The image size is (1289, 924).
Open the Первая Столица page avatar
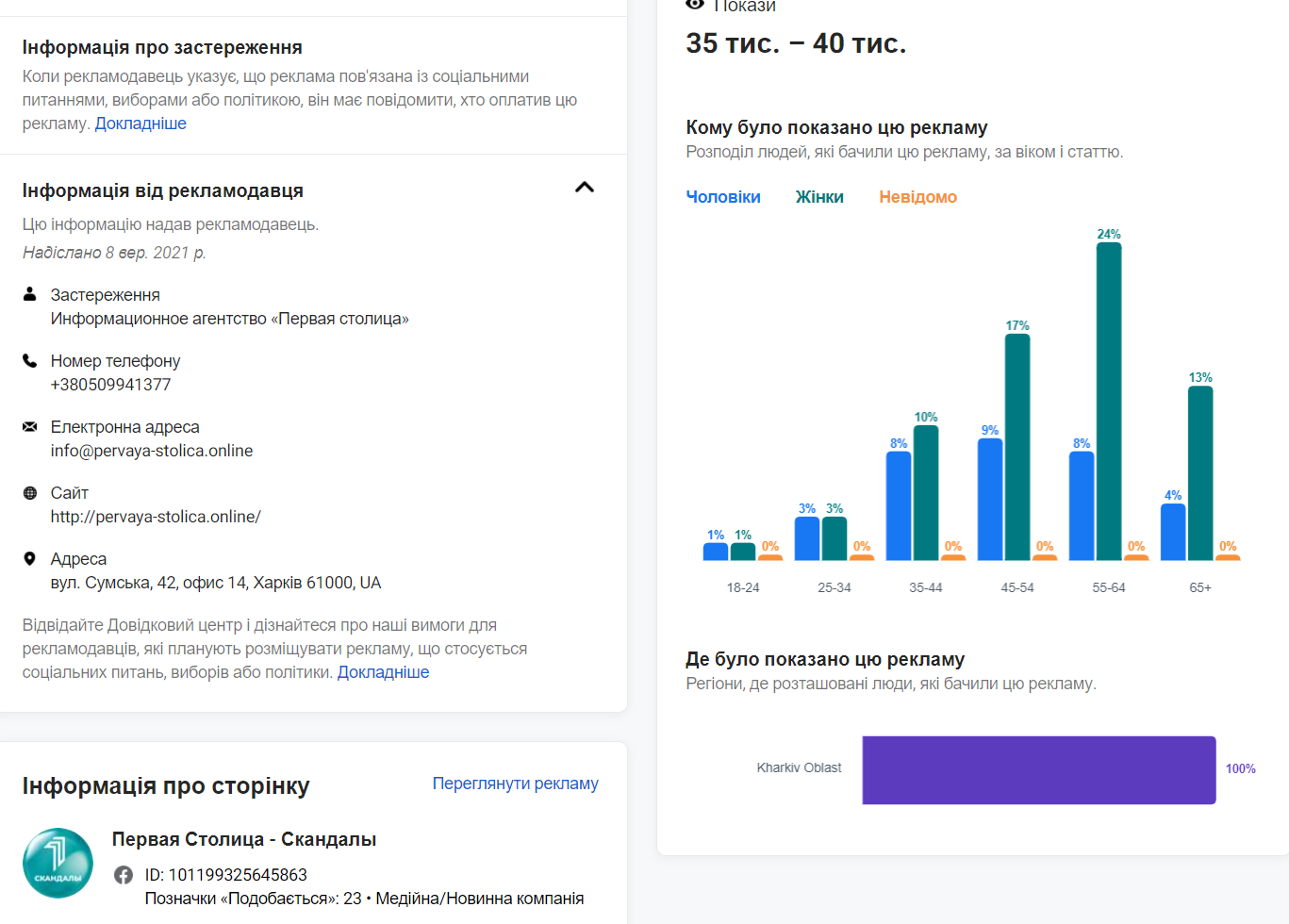pos(58,863)
